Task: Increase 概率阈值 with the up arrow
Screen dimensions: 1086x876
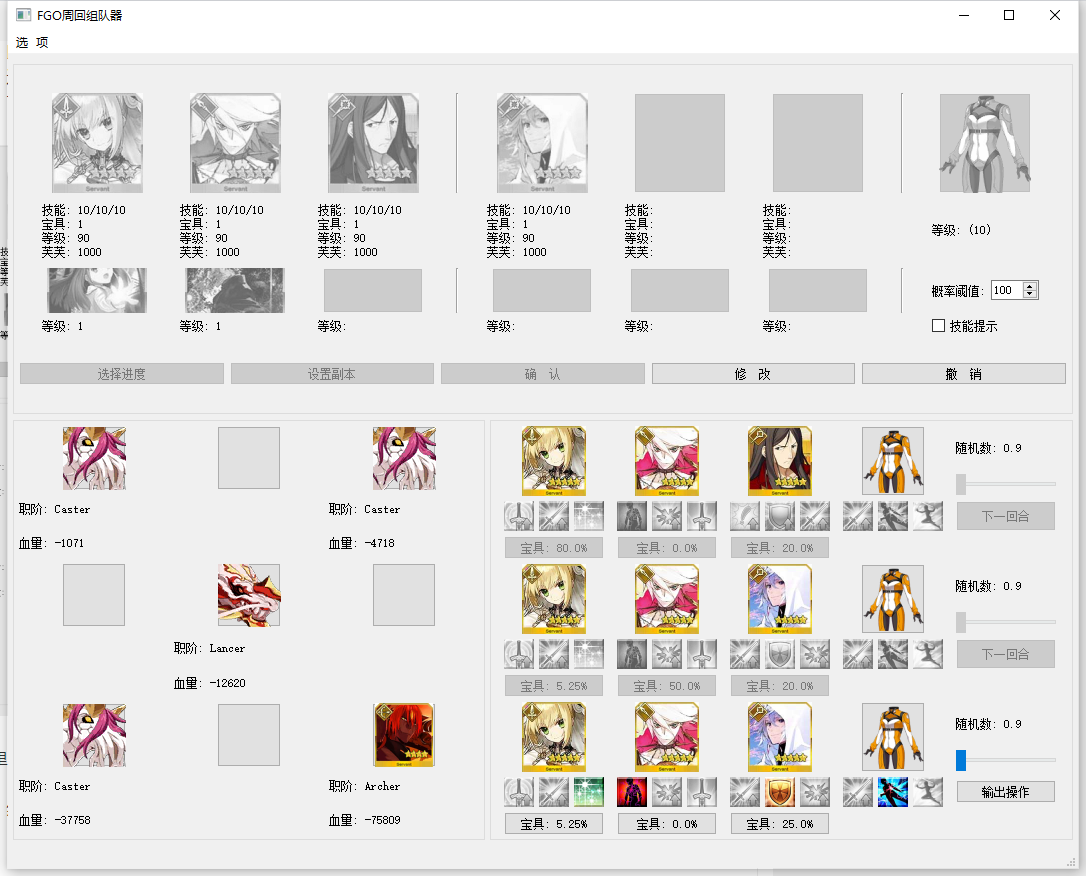Action: [1030, 286]
